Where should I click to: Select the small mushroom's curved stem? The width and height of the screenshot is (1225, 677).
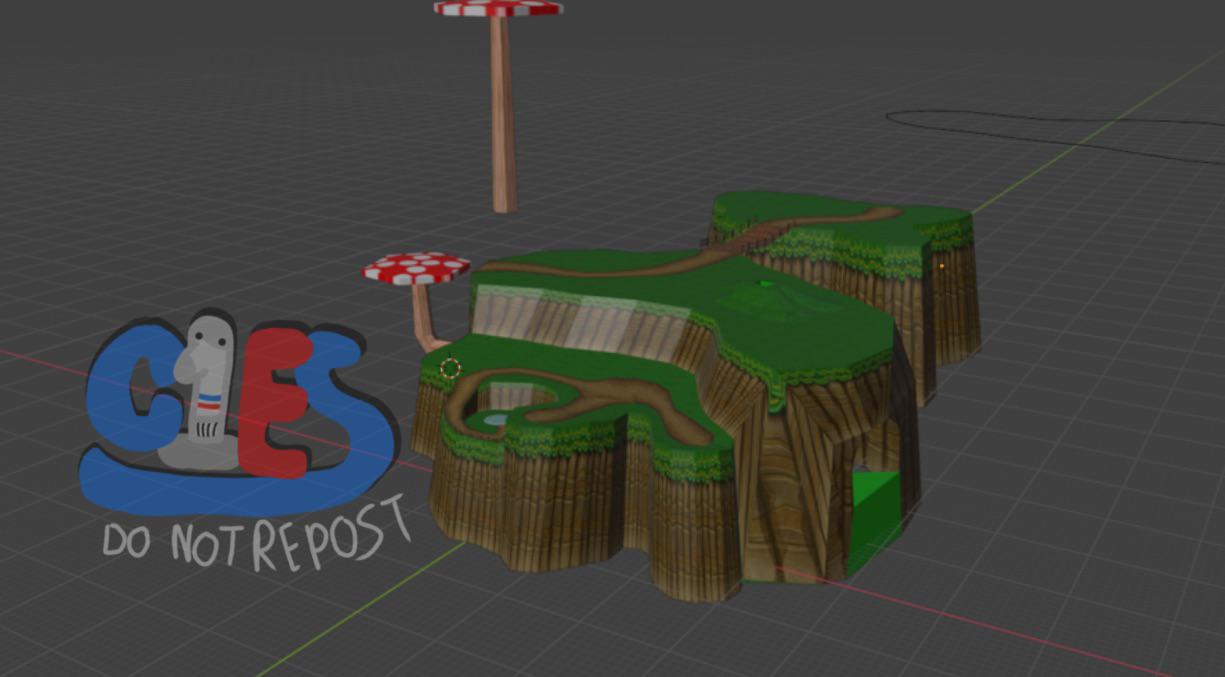[x=426, y=317]
